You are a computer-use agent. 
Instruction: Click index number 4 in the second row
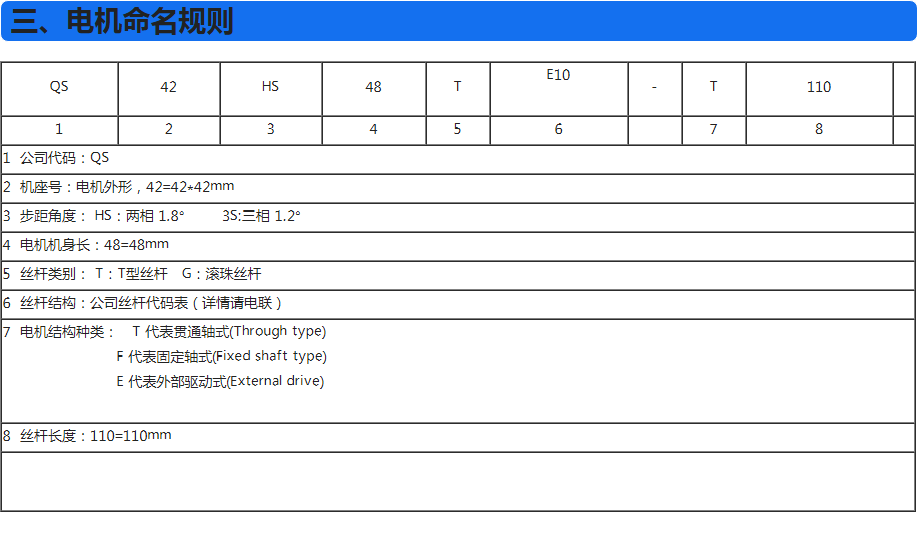click(x=373, y=129)
